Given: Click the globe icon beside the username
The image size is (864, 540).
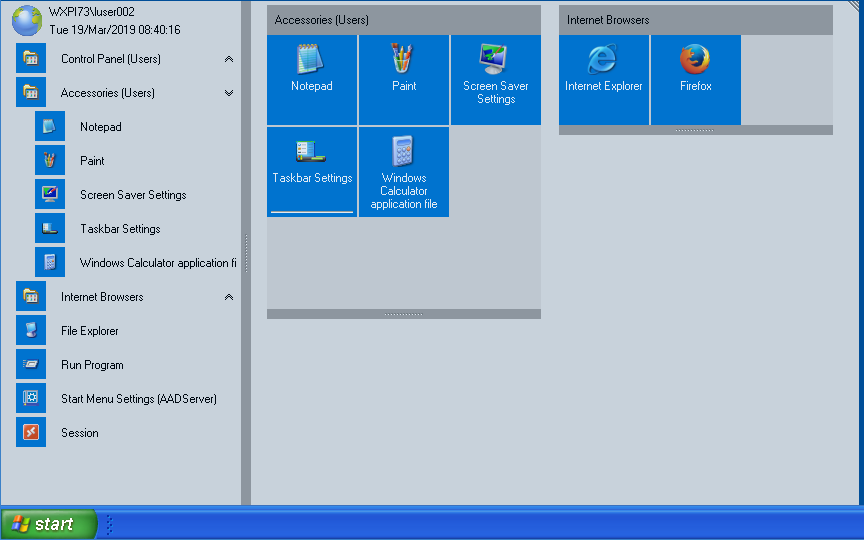Looking at the screenshot, I should point(27,21).
